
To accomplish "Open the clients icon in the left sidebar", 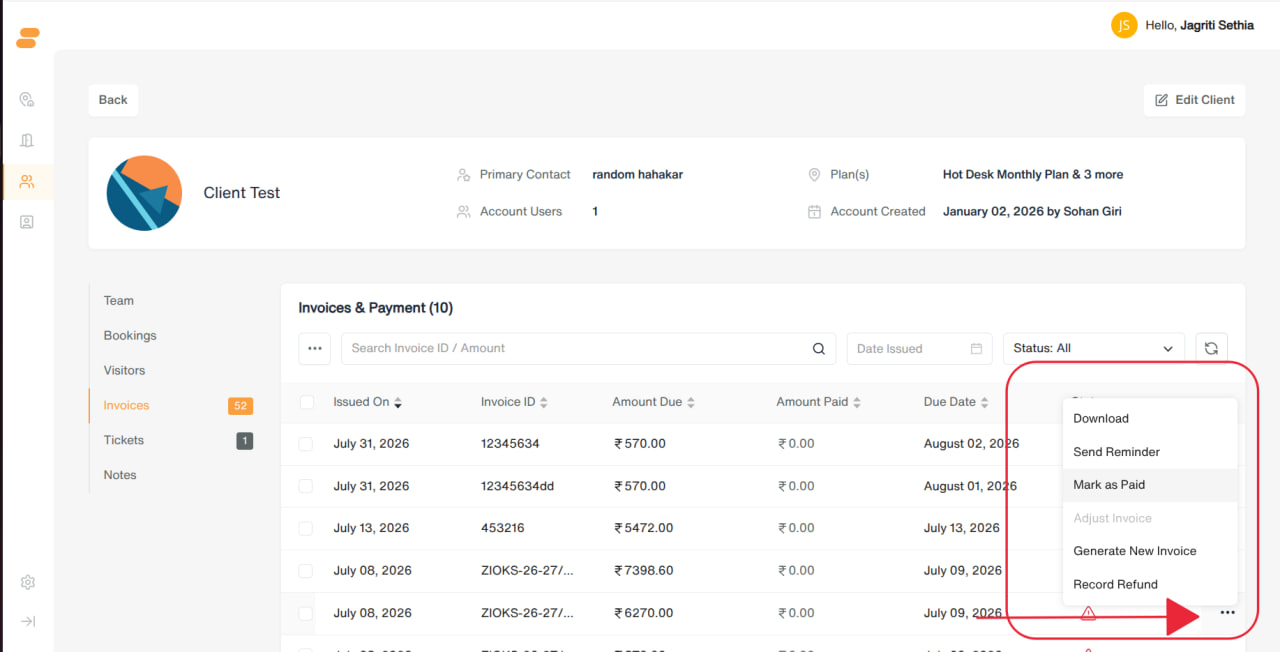I will [27, 181].
